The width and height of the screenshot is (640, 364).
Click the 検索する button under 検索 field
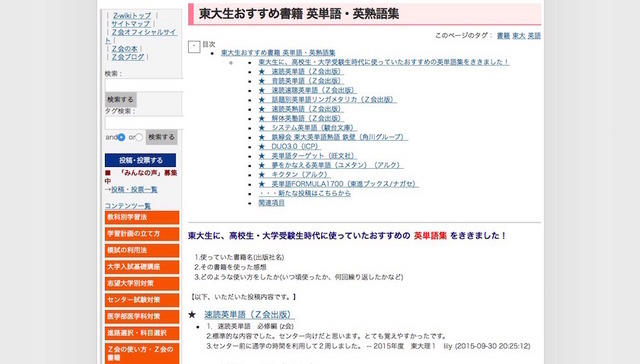[120, 100]
